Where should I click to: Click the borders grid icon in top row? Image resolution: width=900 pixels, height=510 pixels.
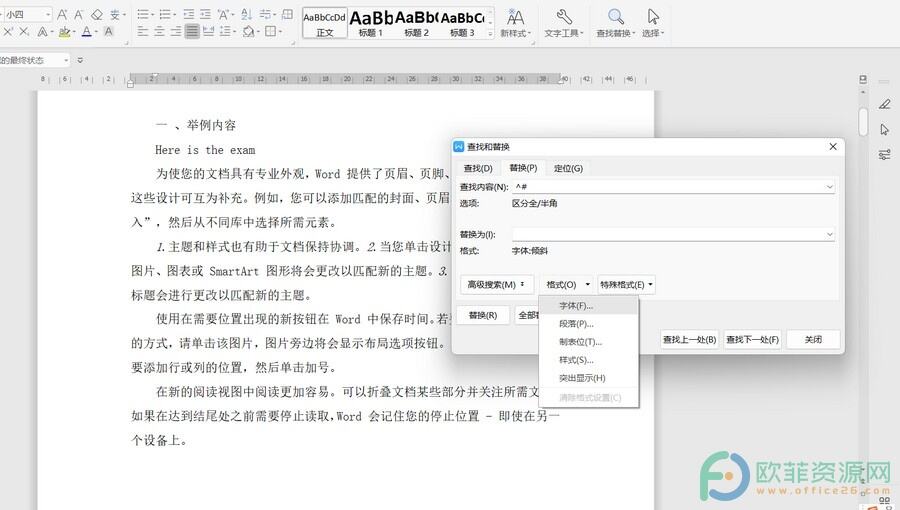pyautogui.click(x=288, y=14)
